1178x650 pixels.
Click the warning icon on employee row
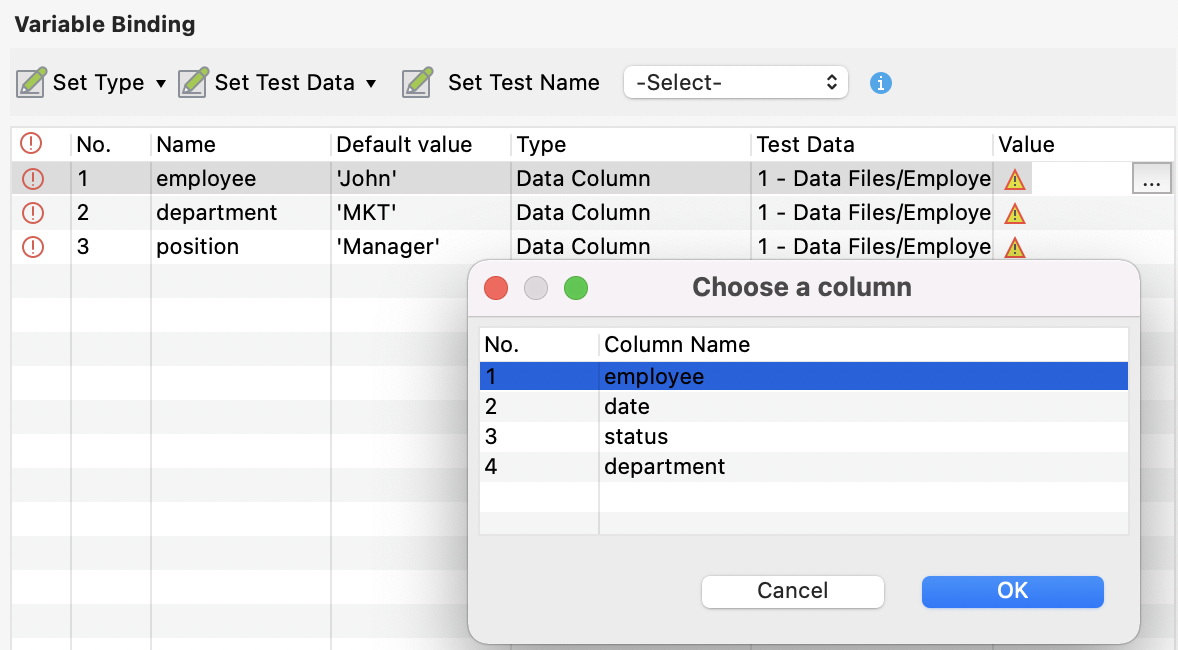(x=1014, y=178)
